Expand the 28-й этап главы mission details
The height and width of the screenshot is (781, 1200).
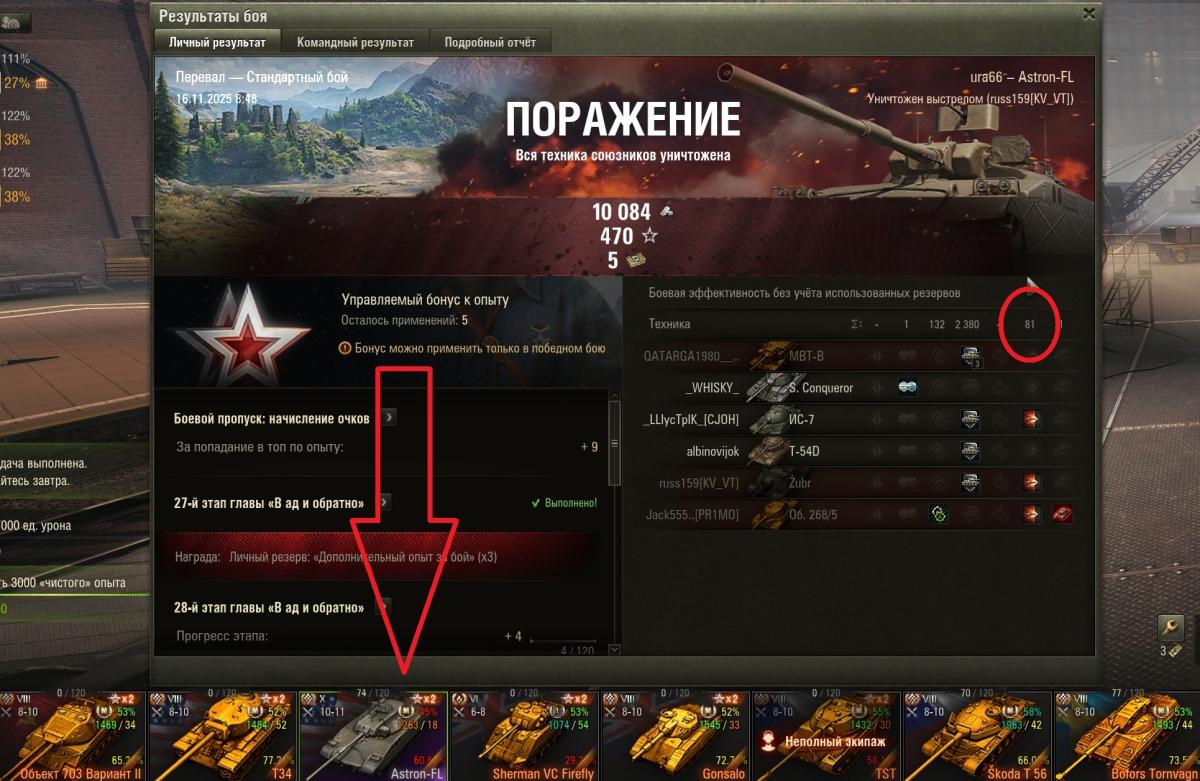point(382,607)
